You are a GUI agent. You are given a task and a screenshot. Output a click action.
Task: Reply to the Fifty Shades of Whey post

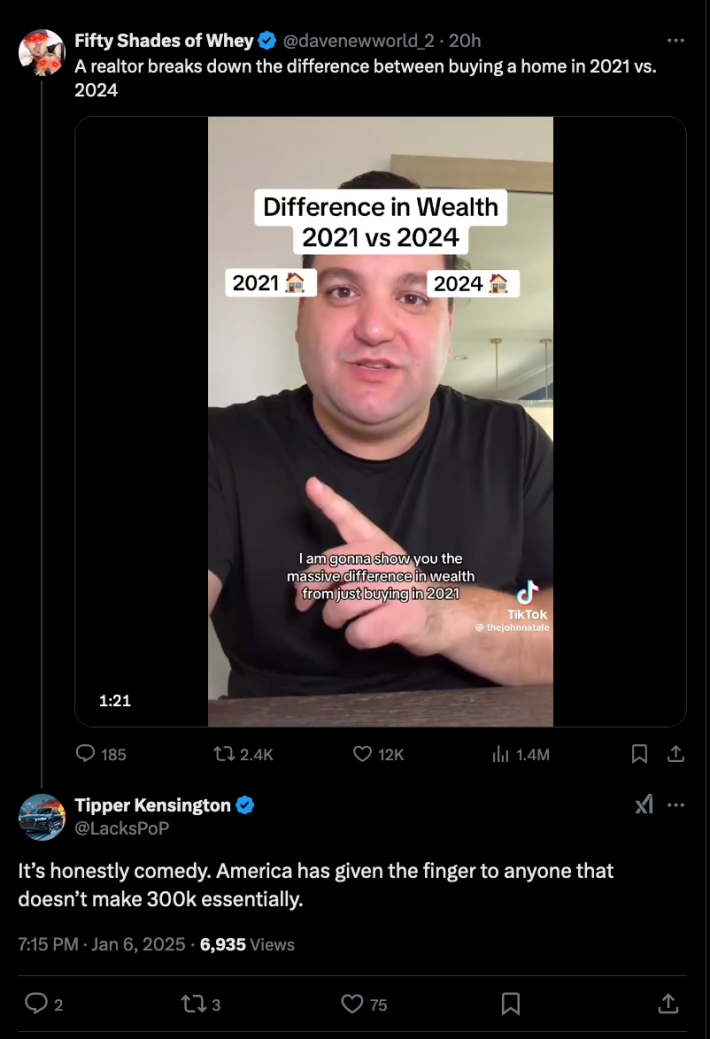click(87, 754)
